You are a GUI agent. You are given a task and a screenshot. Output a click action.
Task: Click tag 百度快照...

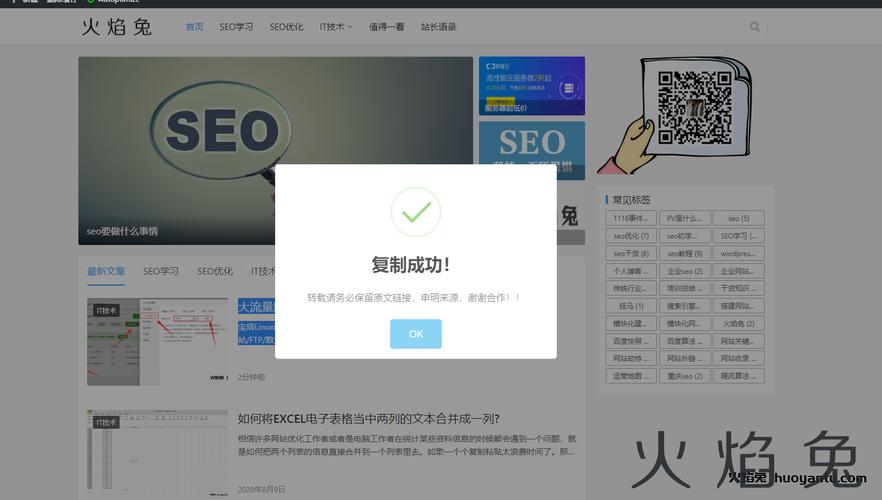coord(631,341)
